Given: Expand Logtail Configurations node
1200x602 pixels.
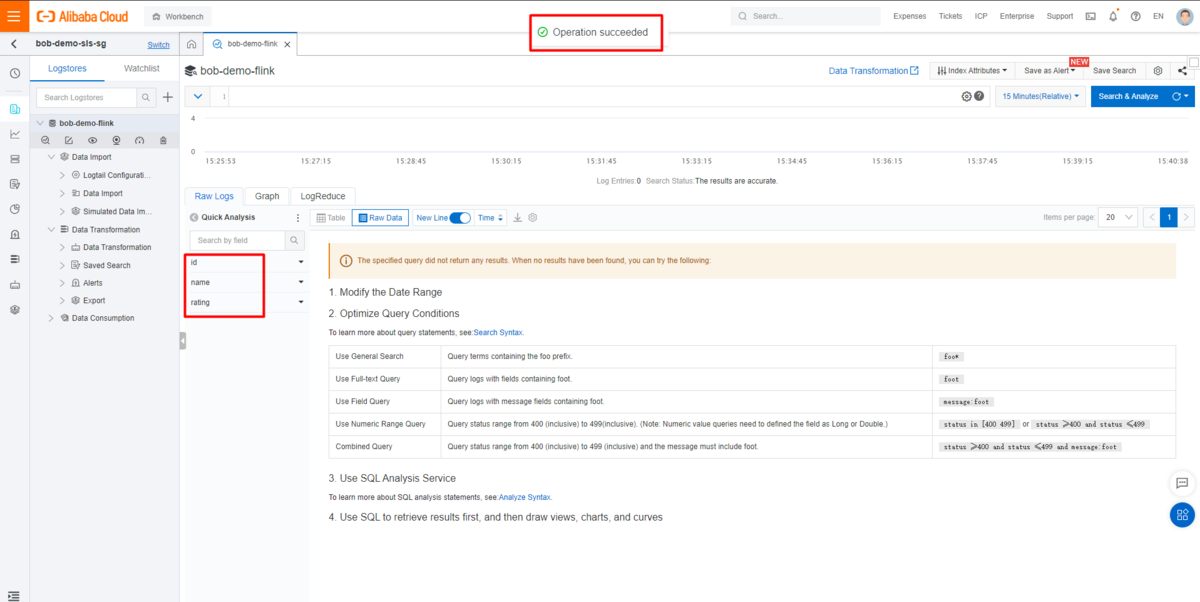Looking at the screenshot, I should point(62,175).
